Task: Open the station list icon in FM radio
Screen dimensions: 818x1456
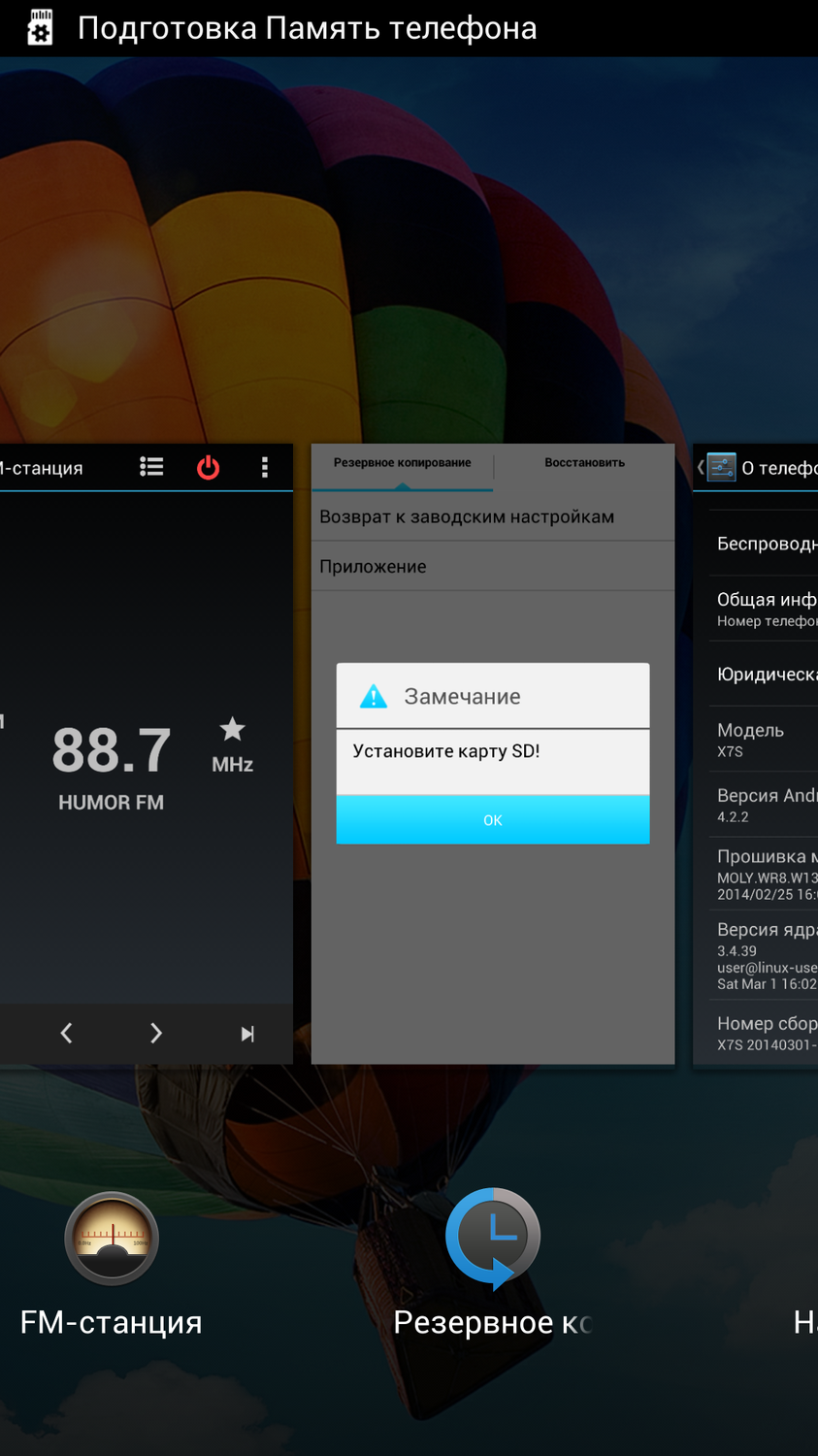Action: (x=151, y=467)
